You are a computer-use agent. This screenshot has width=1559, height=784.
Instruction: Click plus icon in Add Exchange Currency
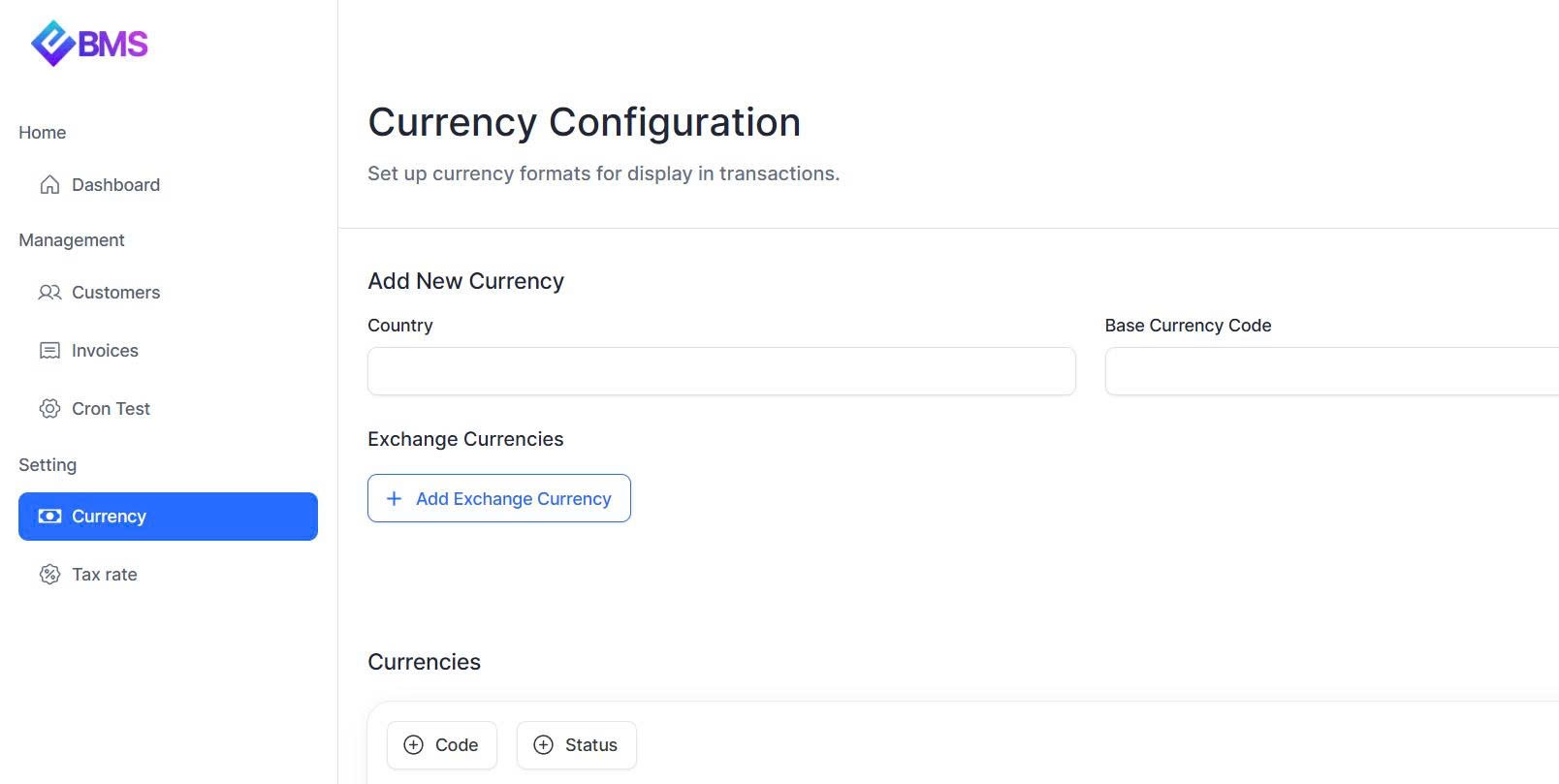pyautogui.click(x=395, y=499)
